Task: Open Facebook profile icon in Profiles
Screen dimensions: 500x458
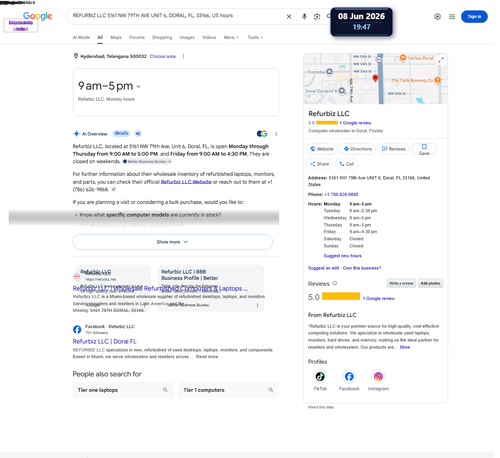Action: click(x=349, y=376)
